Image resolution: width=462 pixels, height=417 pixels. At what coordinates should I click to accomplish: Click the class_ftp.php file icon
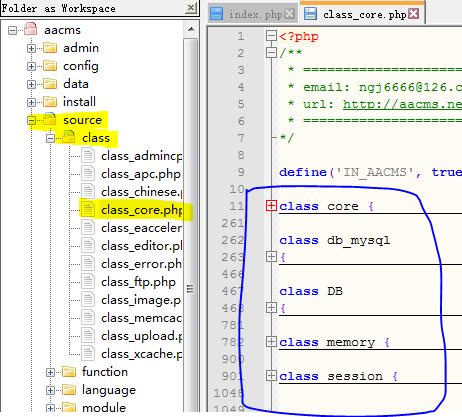[x=88, y=282]
